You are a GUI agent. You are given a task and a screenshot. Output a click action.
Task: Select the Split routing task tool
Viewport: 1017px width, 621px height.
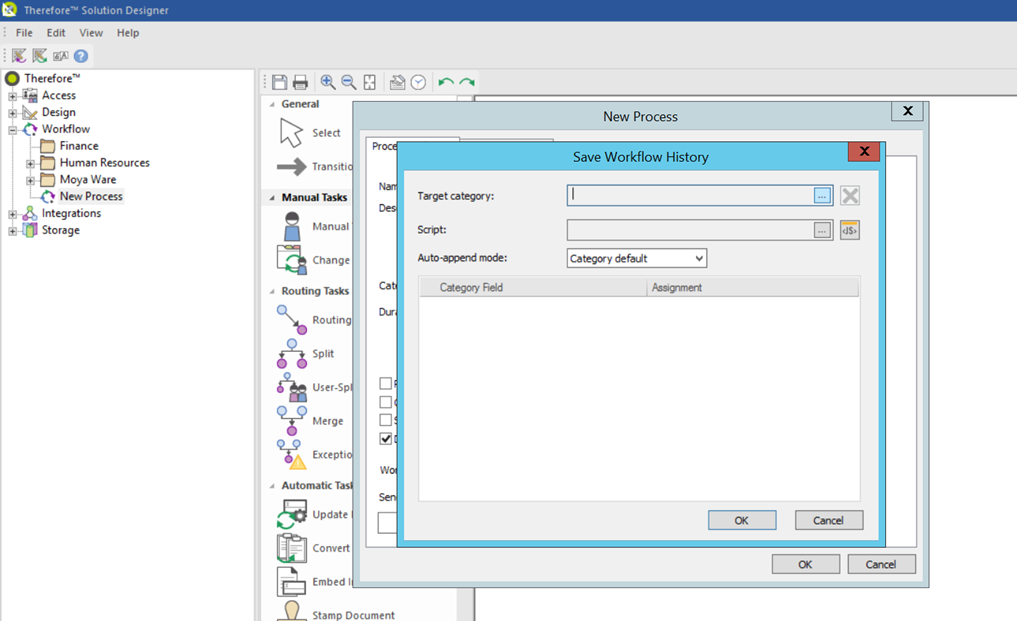coord(315,353)
